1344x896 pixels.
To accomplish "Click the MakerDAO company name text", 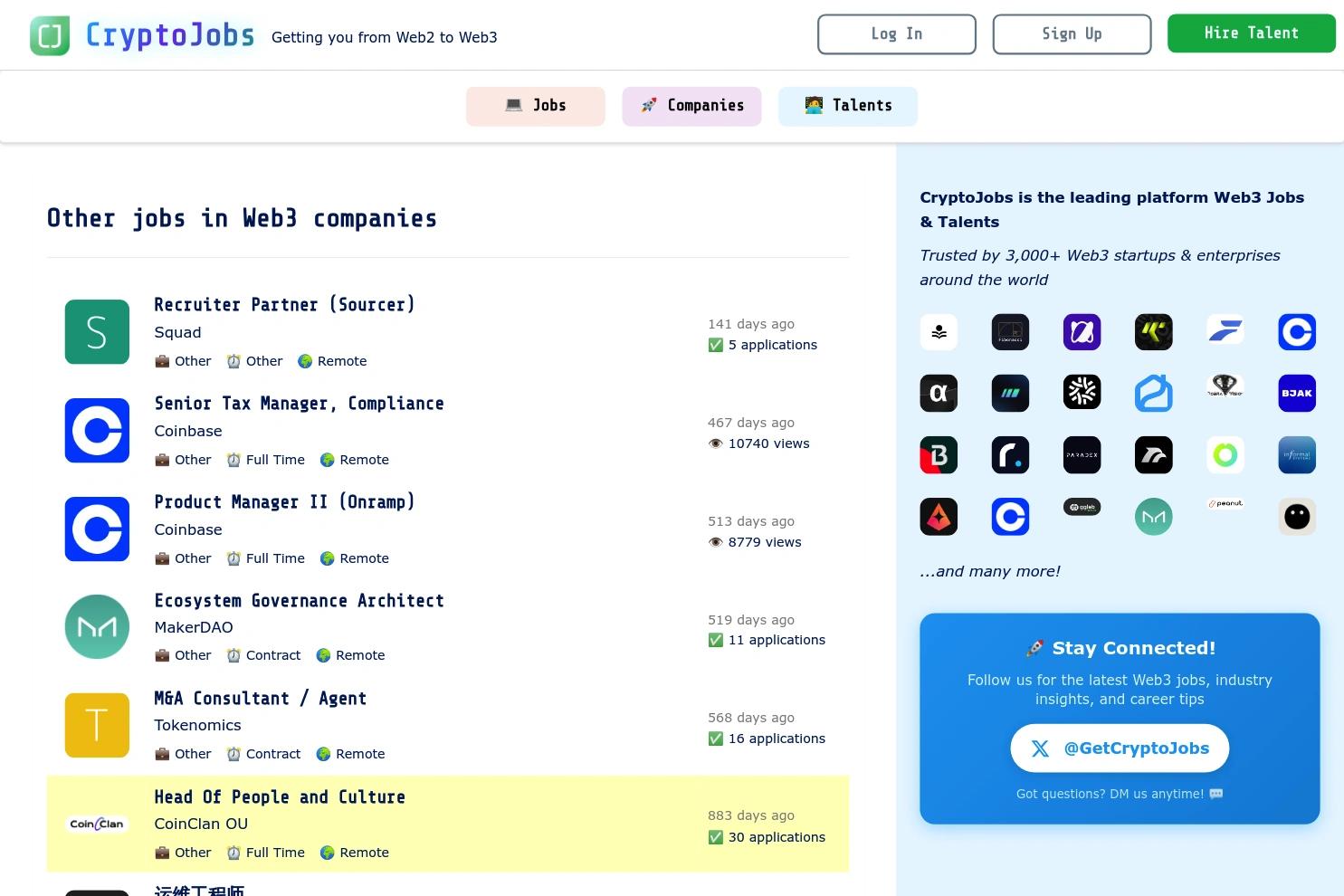I will tap(194, 627).
